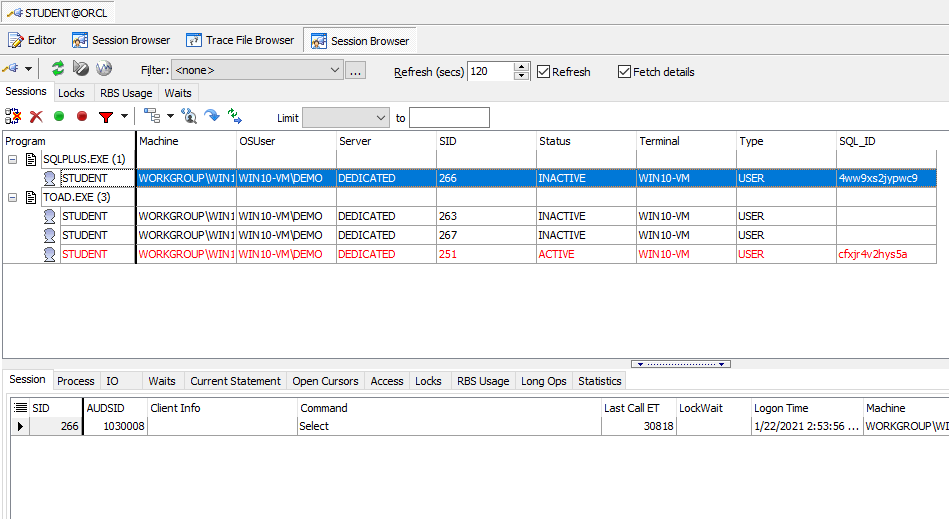Collapse the SQLPLUS.EXE (1) group
This screenshot has width=949, height=519.
[x=12, y=160]
